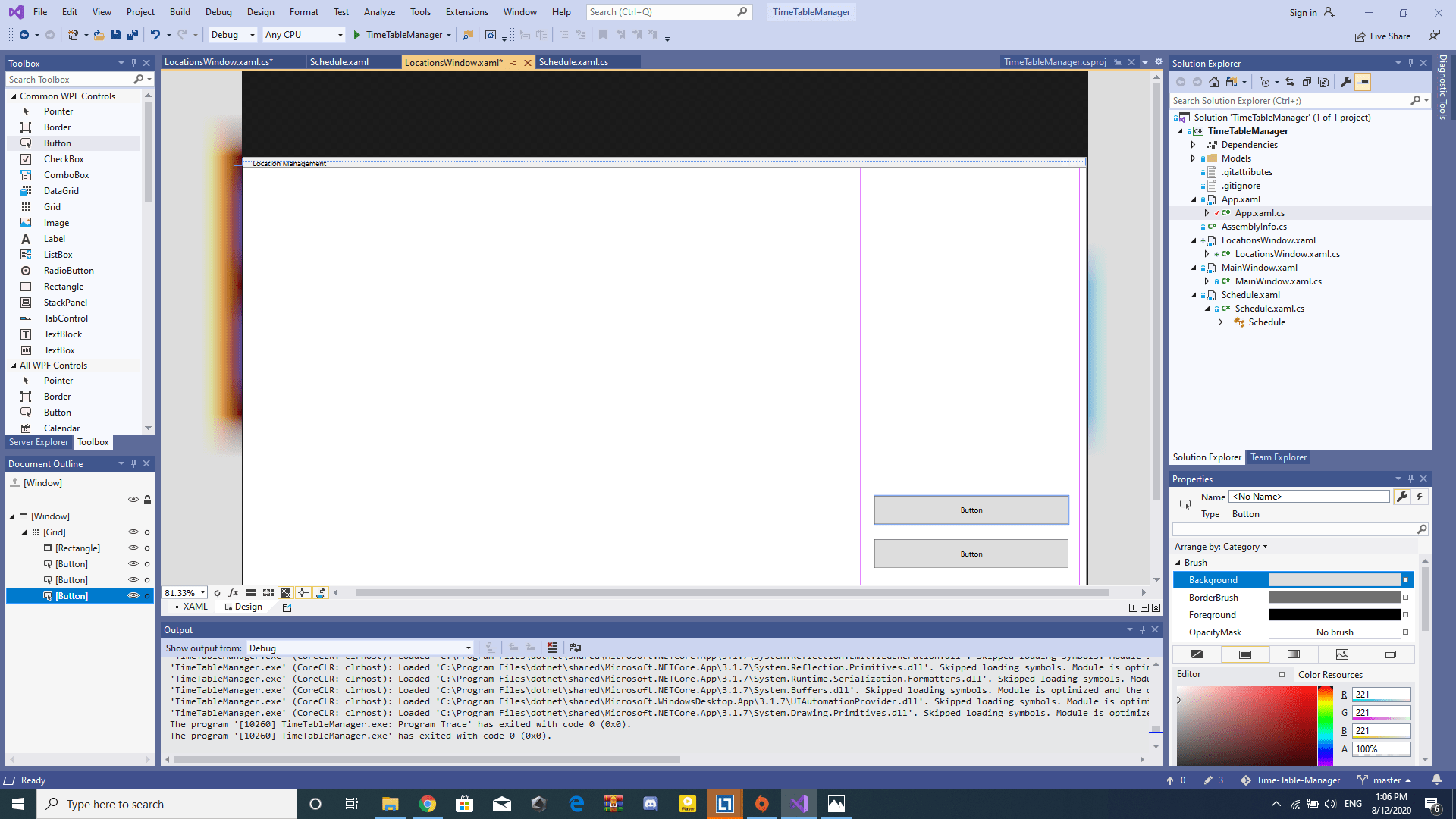Viewport: 1456px width, 819px height.
Task: Click the Foreground black color swatch
Action: [x=1334, y=615]
